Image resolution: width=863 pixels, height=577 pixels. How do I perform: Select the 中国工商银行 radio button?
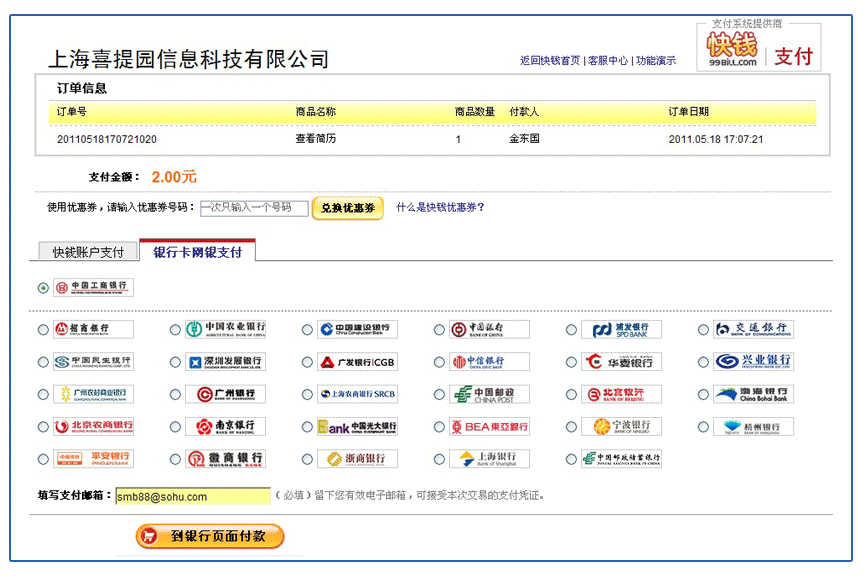[x=43, y=288]
